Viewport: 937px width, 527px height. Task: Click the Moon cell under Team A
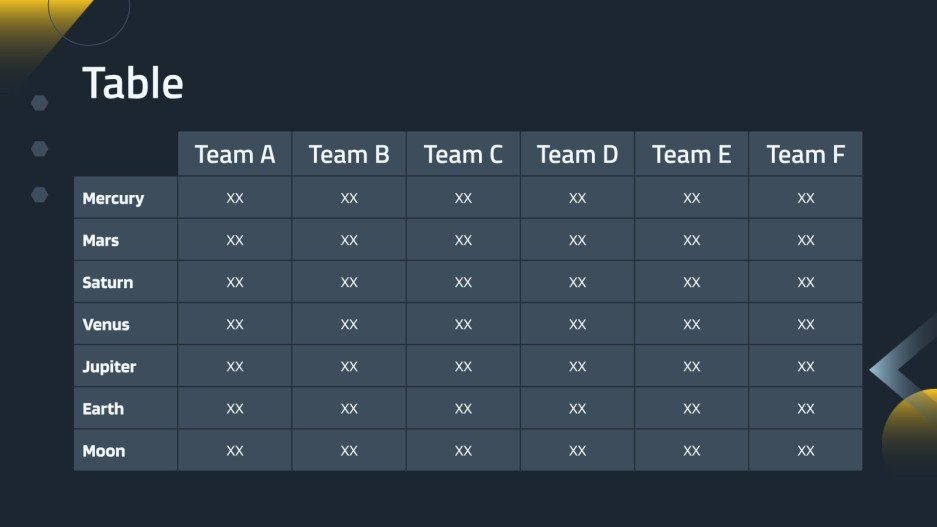pyautogui.click(x=235, y=450)
